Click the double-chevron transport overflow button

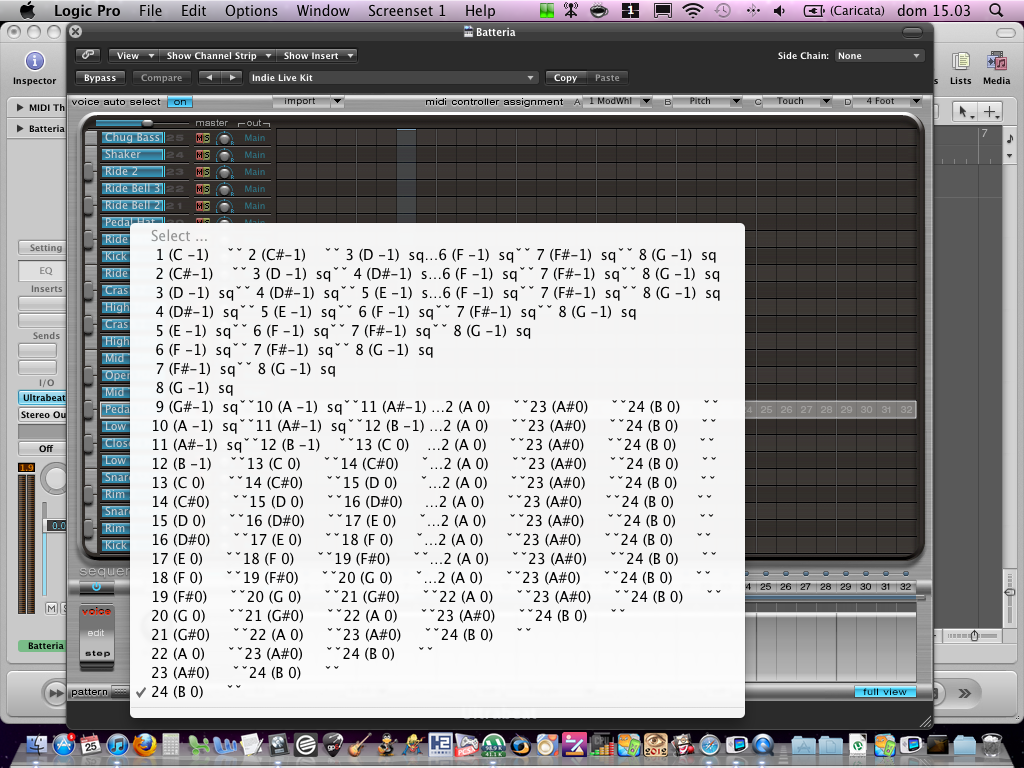pyautogui.click(x=965, y=693)
